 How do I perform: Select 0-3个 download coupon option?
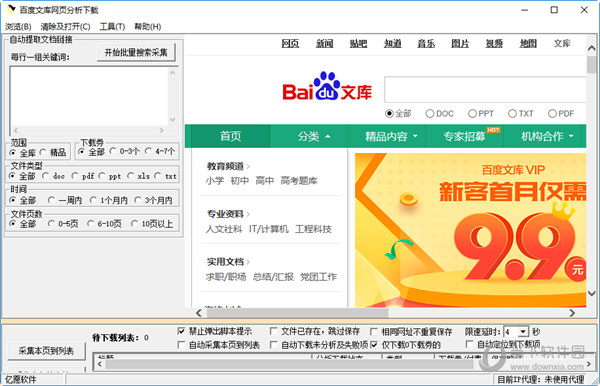113,151
